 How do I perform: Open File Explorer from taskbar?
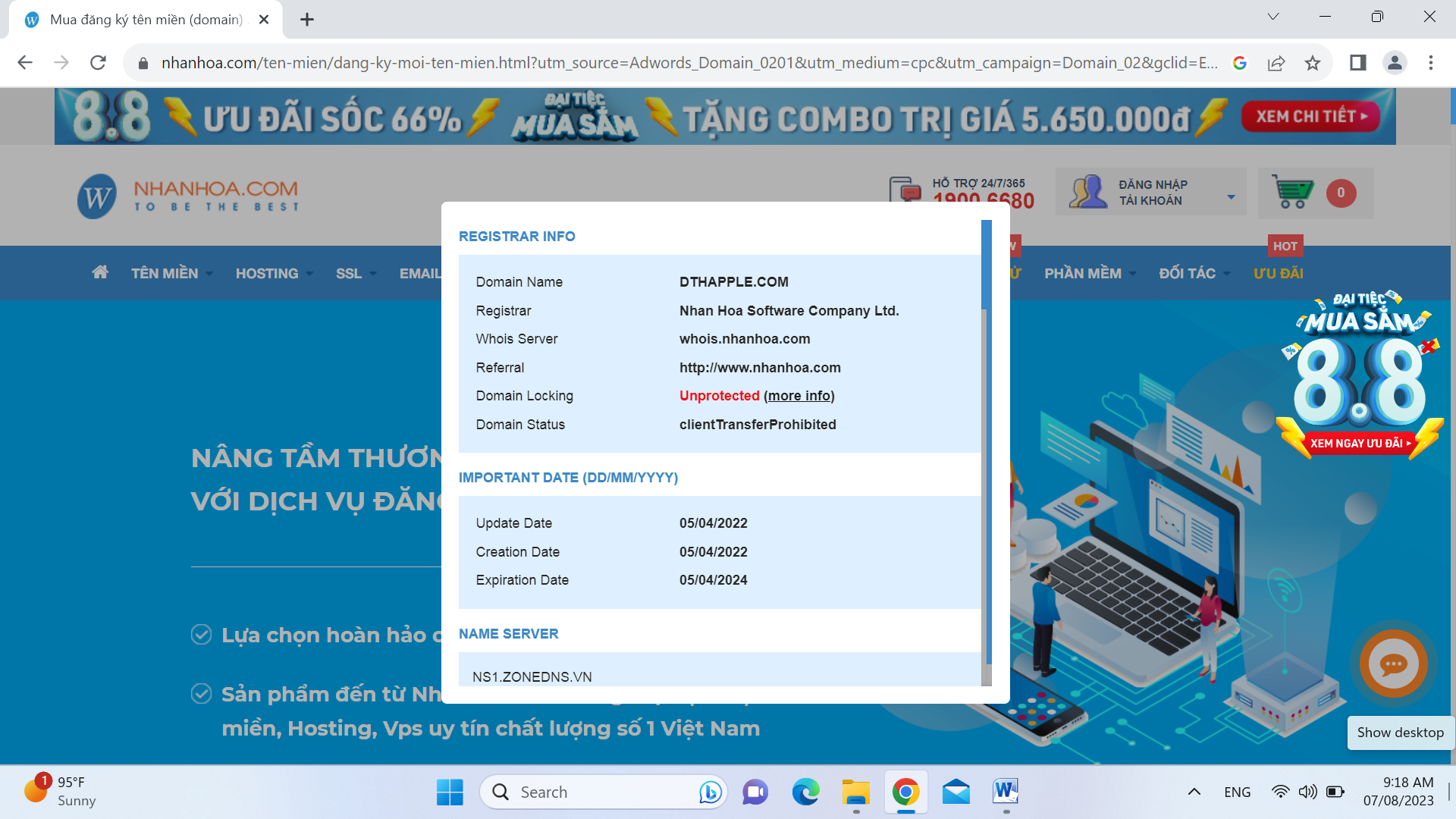click(855, 792)
